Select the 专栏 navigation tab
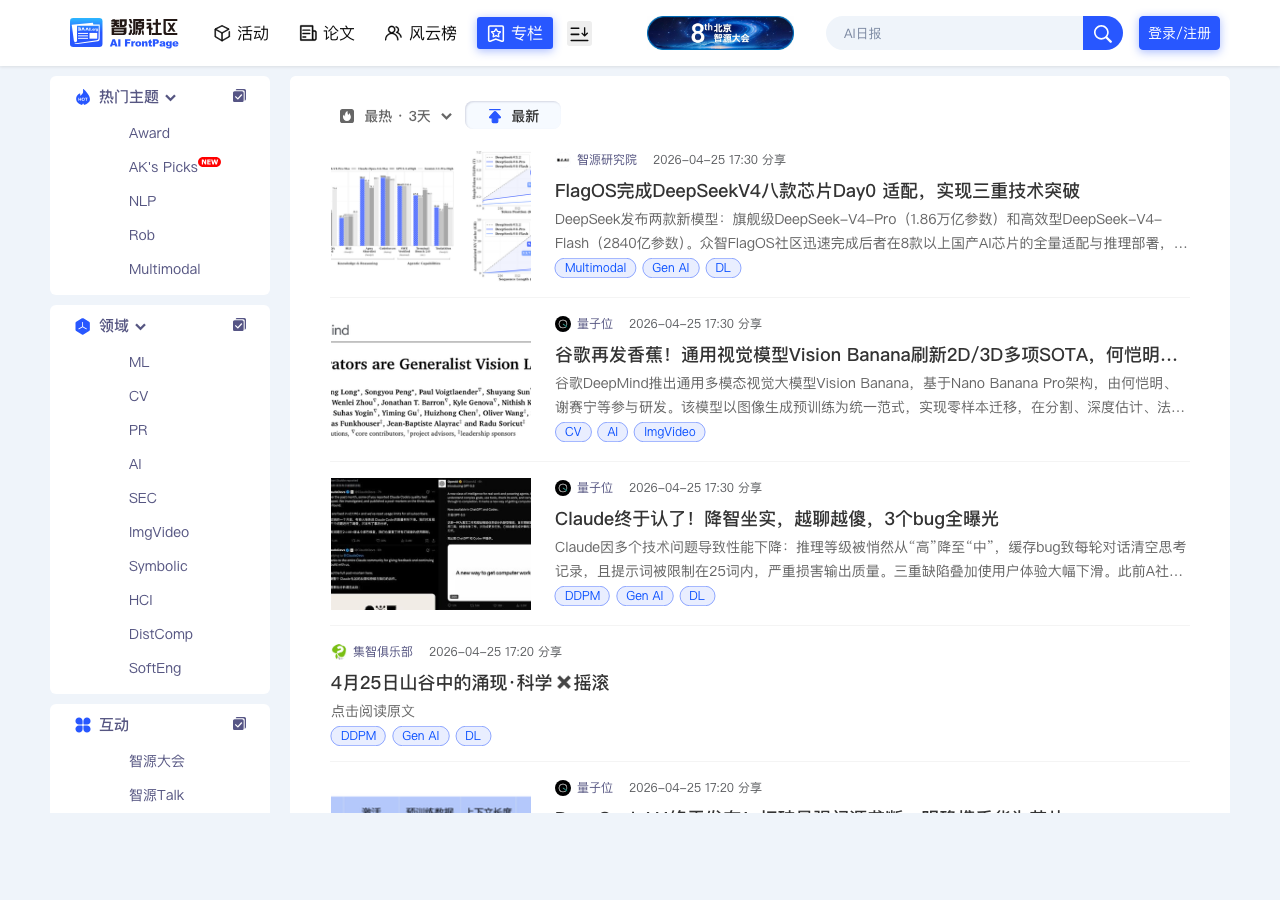1280x900 pixels. point(515,33)
